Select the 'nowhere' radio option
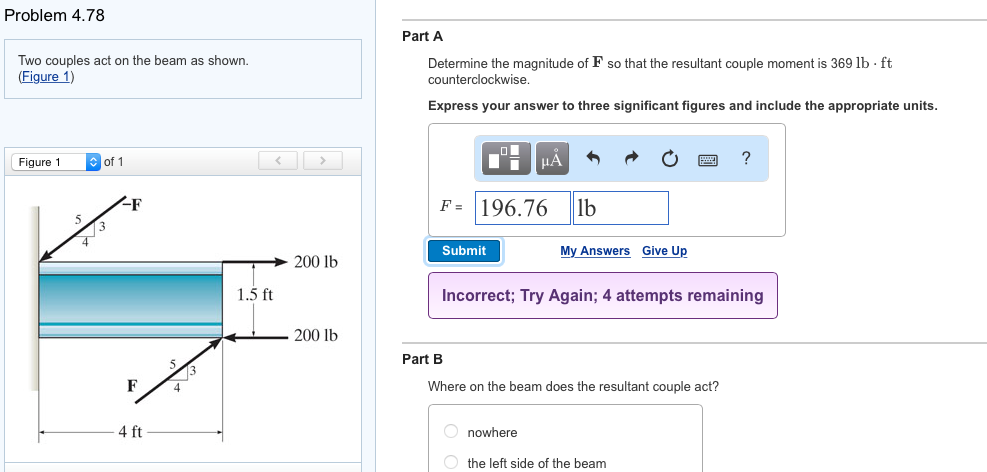 451,431
